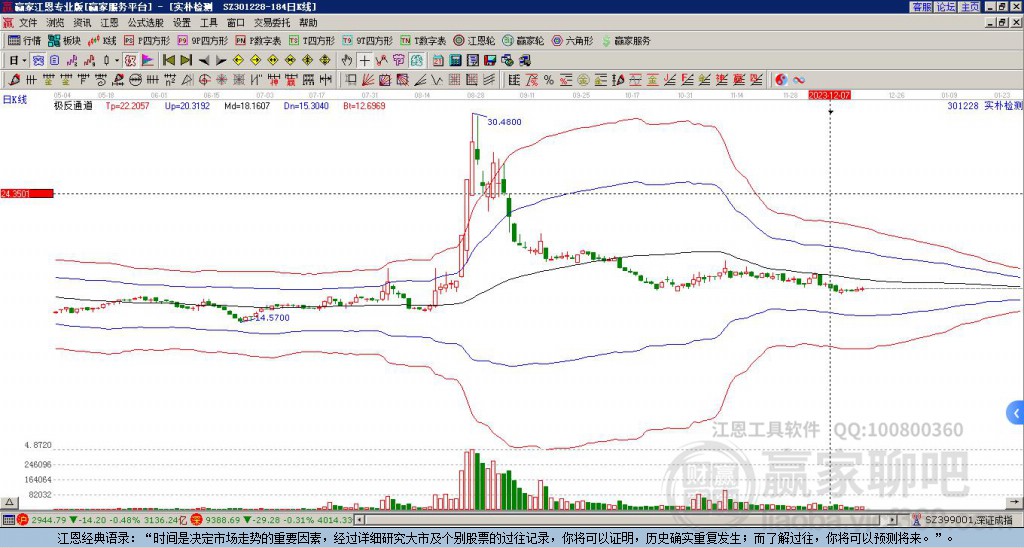Open the 赢家服务 service button
This screenshot has width=1024, height=548.
[626, 40]
